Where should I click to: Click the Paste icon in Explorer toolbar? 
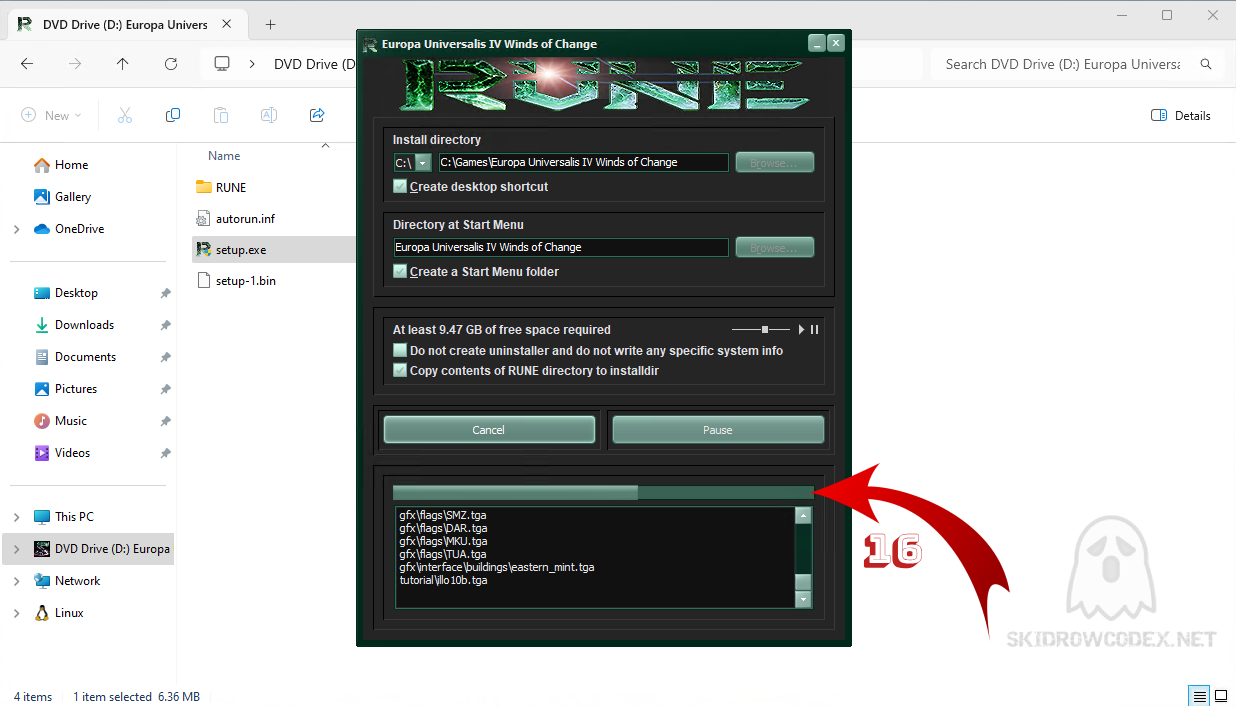(x=221, y=115)
